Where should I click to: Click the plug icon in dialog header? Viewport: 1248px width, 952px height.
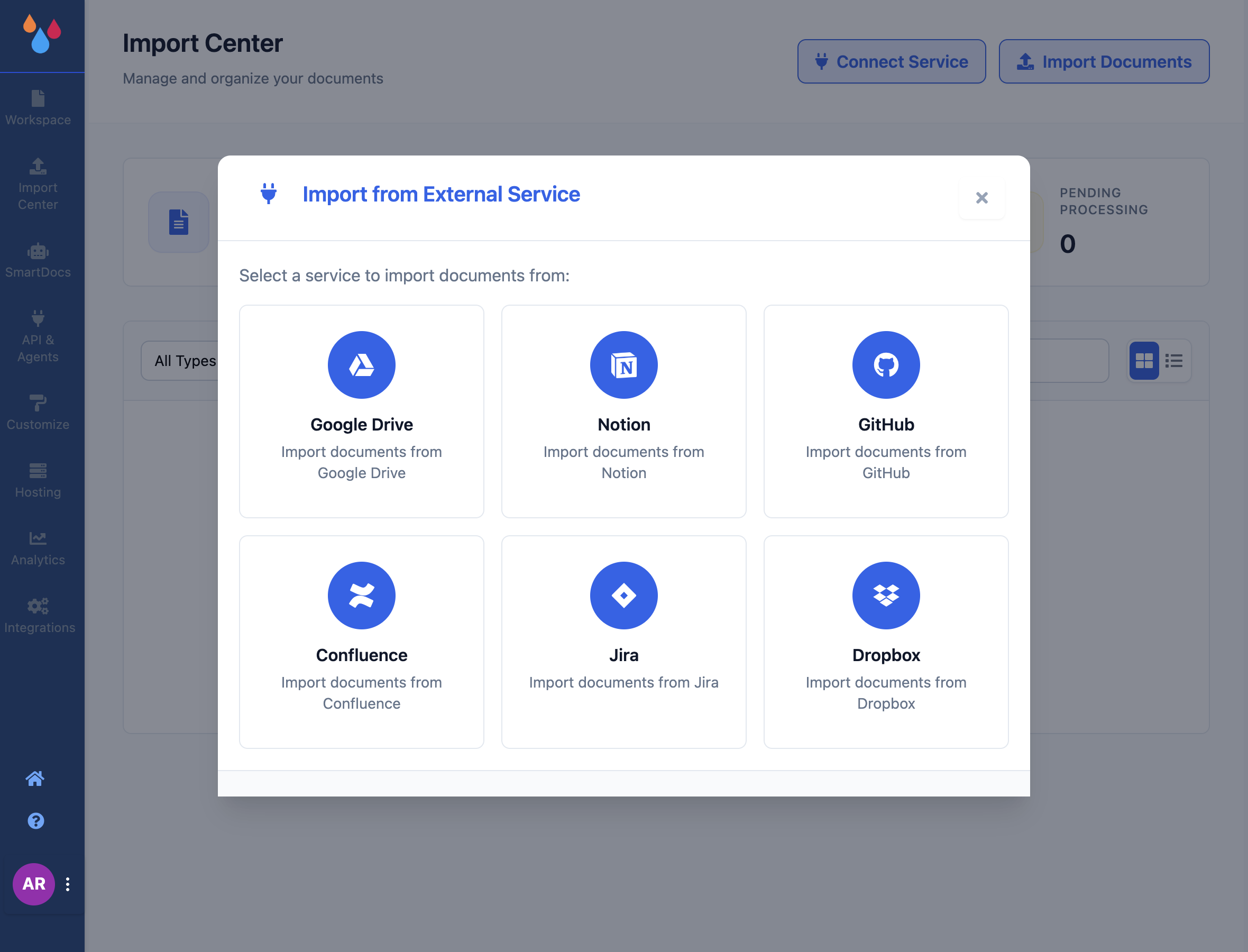269,194
